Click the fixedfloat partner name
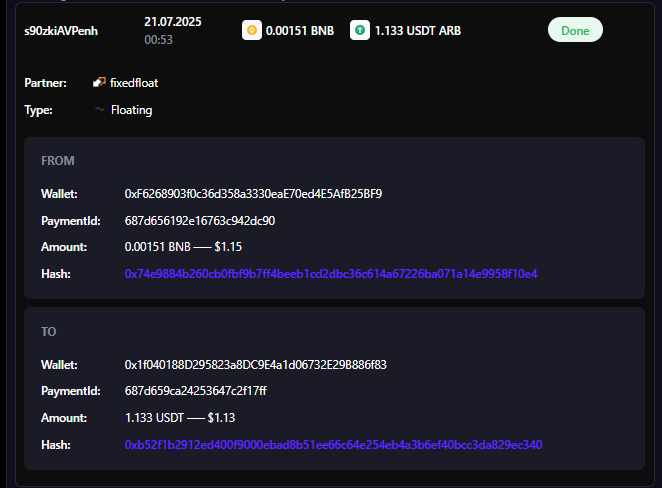Screen dimensions: 662x488 [x=134, y=83]
